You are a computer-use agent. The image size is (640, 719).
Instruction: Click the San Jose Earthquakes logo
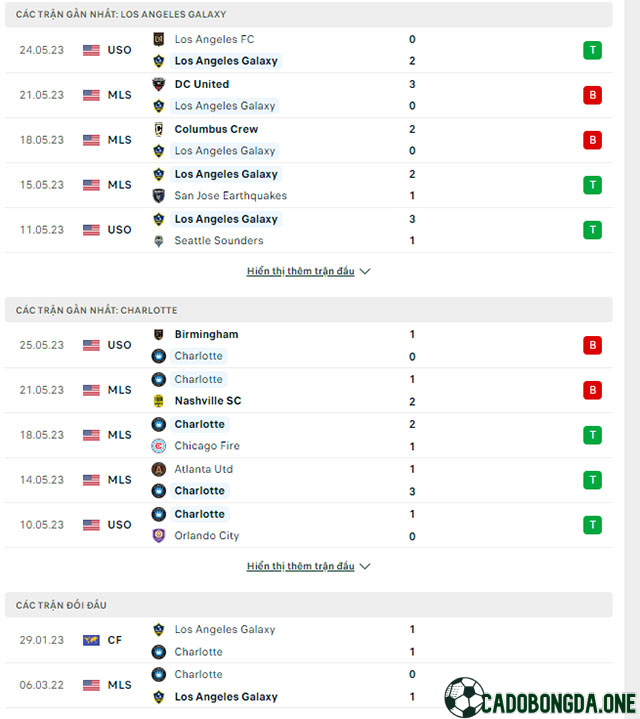tap(159, 196)
